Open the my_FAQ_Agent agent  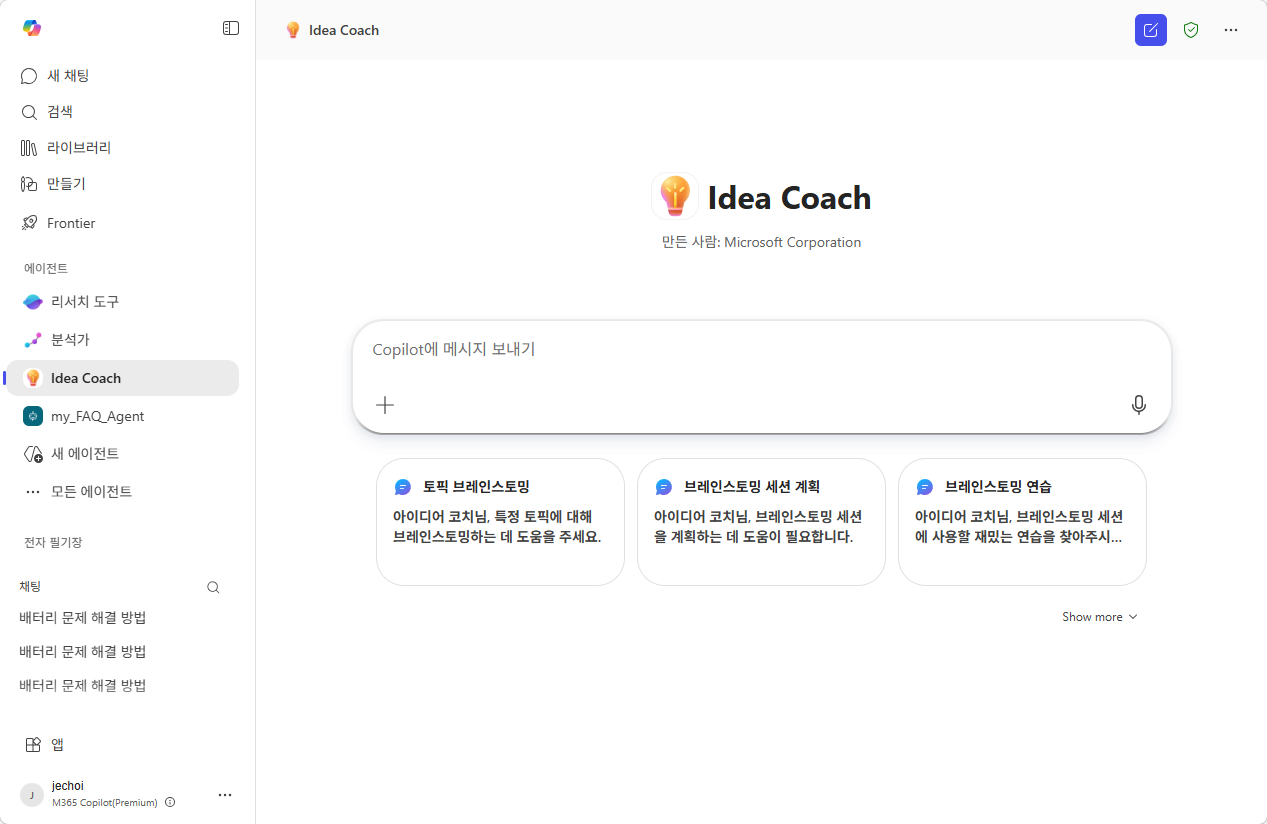(123, 416)
